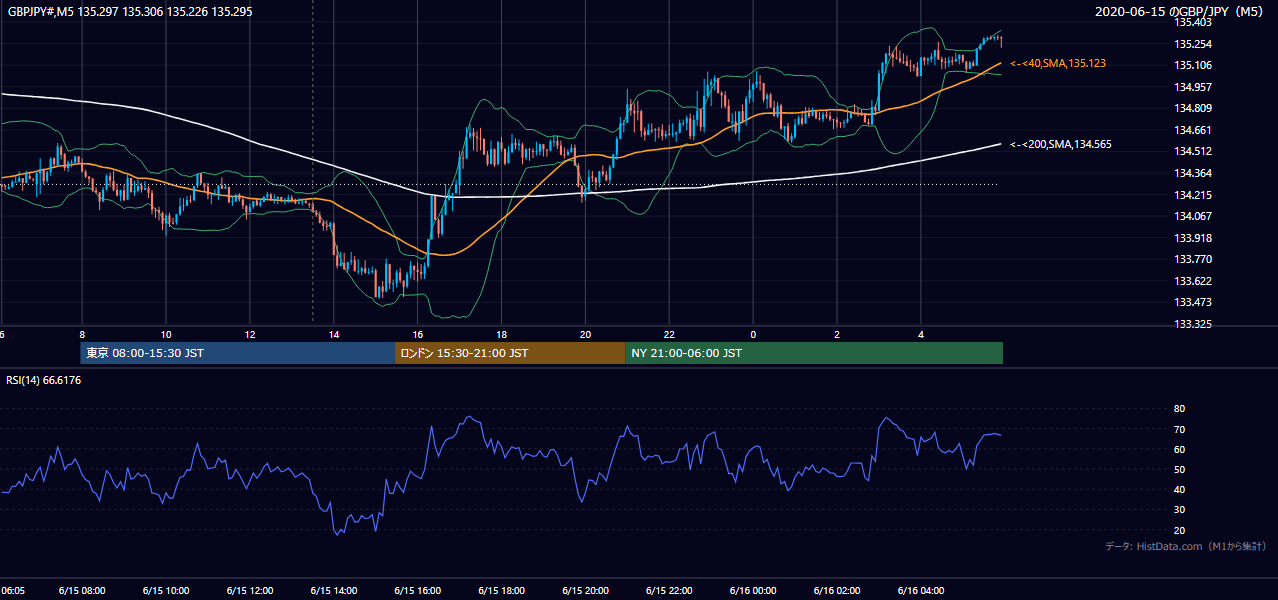
Task: Click the 6/16 04:00 time axis label
Action: [x=922, y=591]
